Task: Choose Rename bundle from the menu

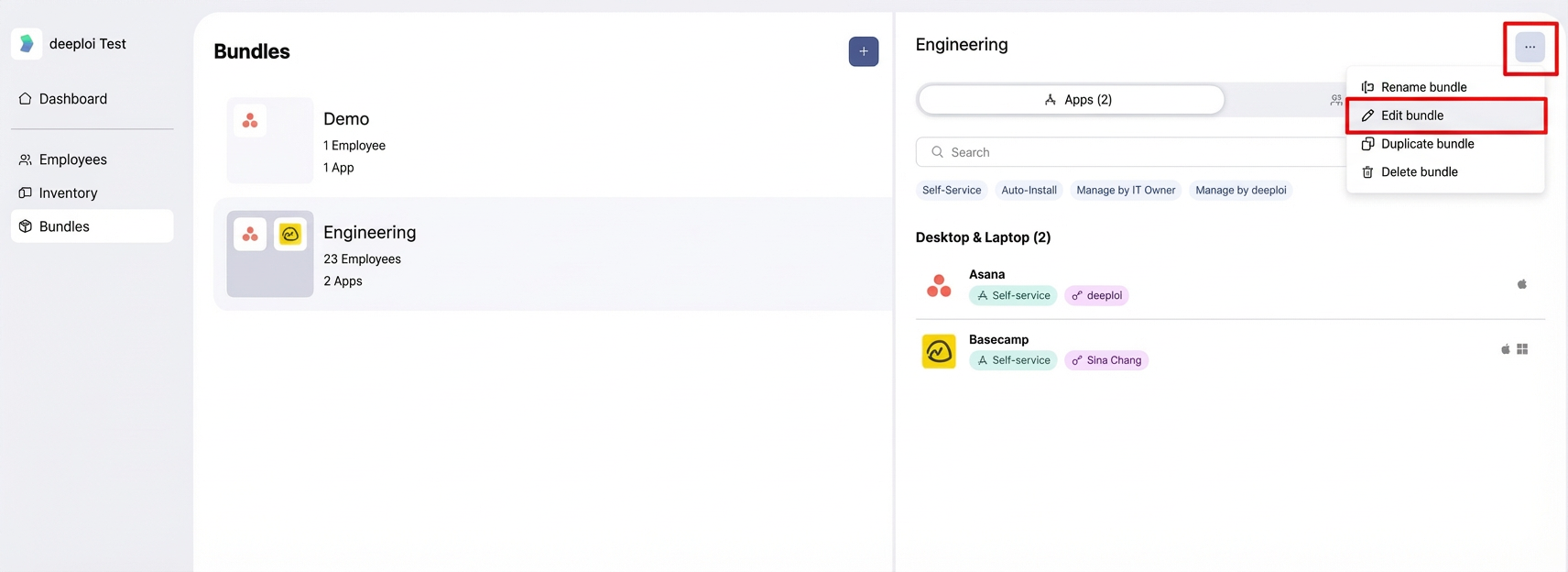Action: 1445,87
